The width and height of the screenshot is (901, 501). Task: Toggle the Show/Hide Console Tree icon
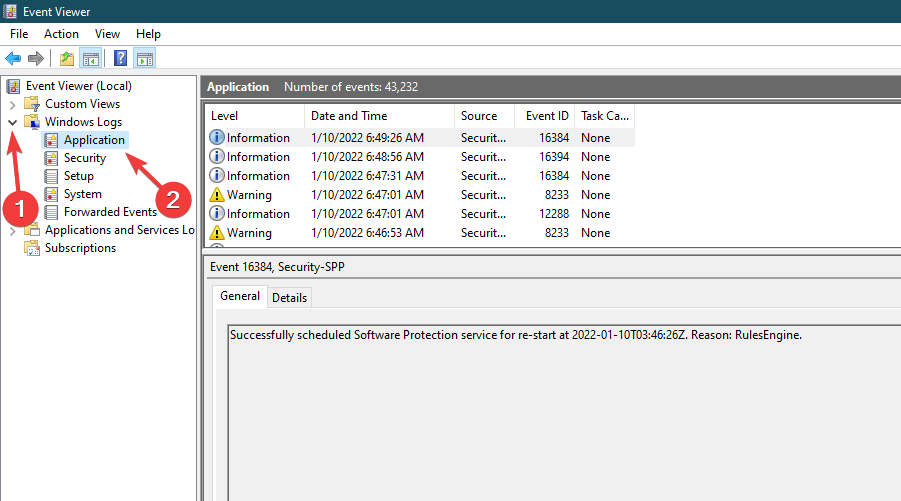point(91,58)
